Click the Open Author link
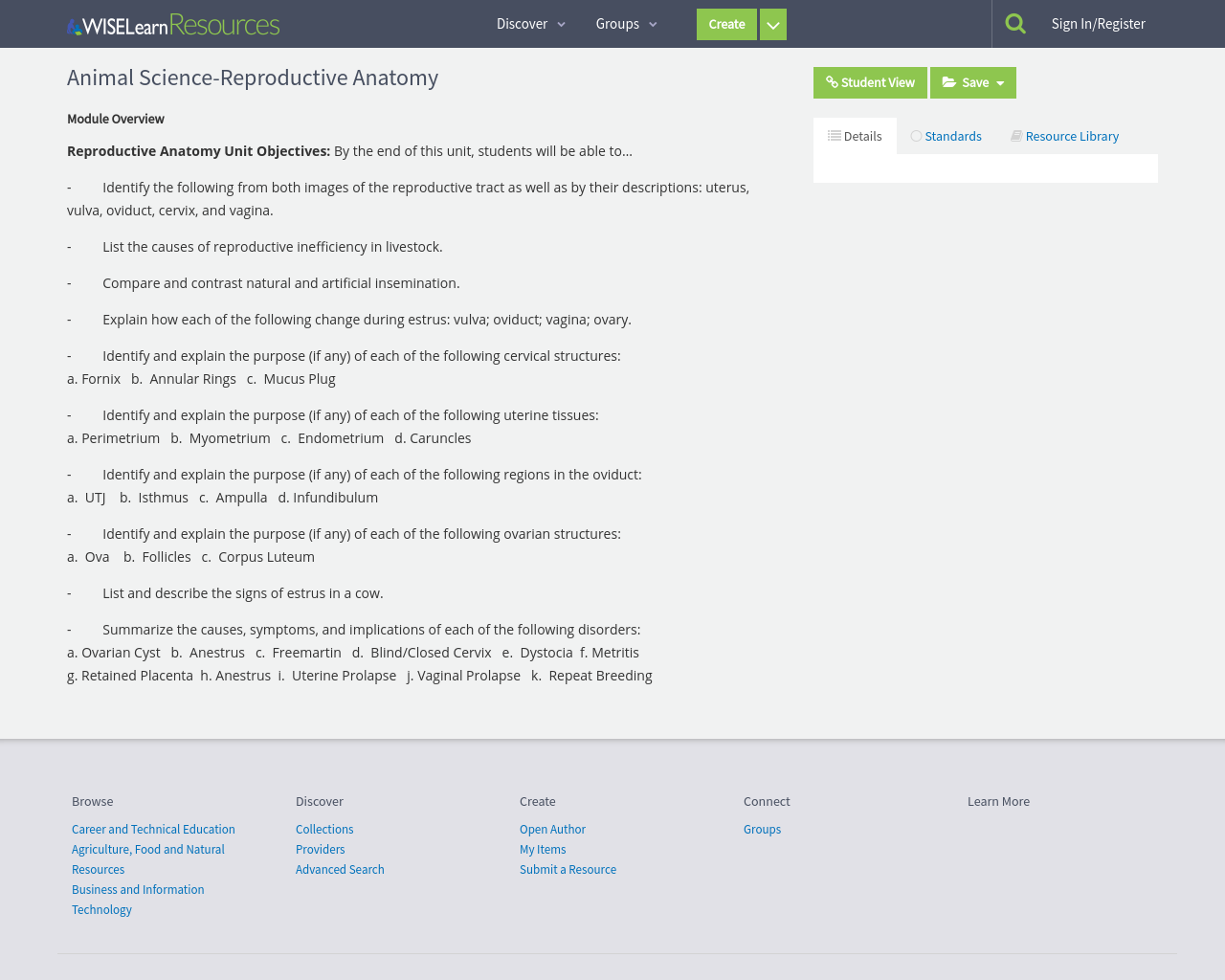This screenshot has height=980, width=1225. pyautogui.click(x=552, y=829)
